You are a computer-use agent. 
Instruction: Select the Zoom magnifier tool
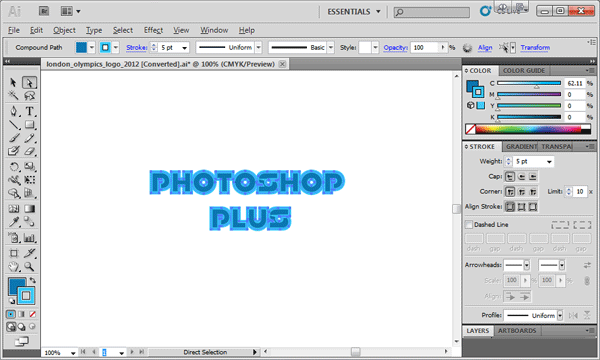click(x=29, y=266)
